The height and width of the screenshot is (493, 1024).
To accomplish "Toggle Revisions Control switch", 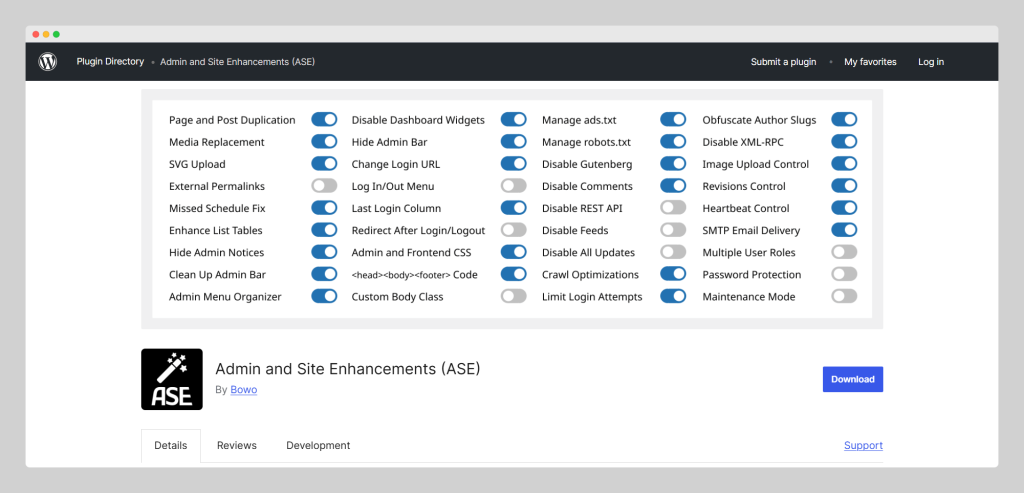I will (x=844, y=186).
